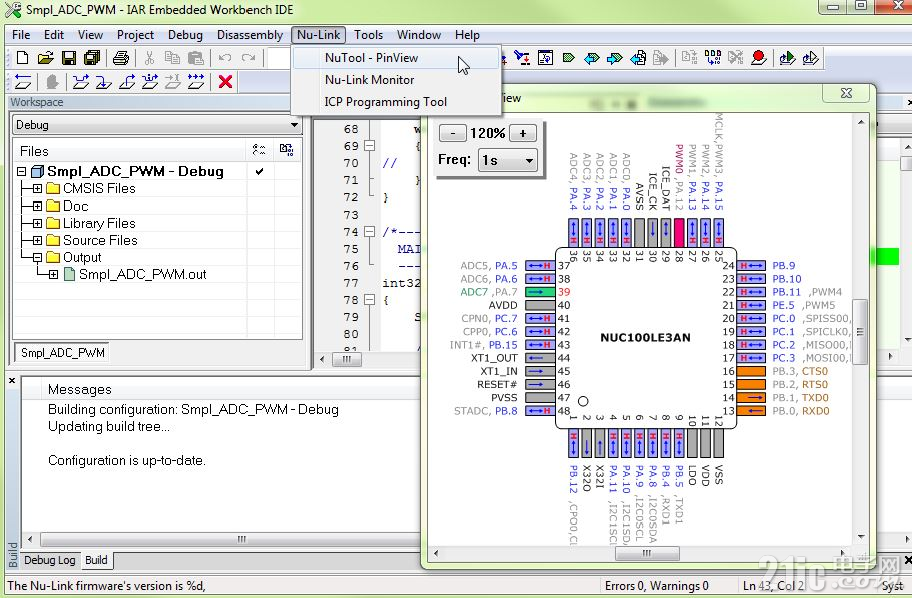
Task: Close the Messages panel with x
Action: [x=12, y=380]
